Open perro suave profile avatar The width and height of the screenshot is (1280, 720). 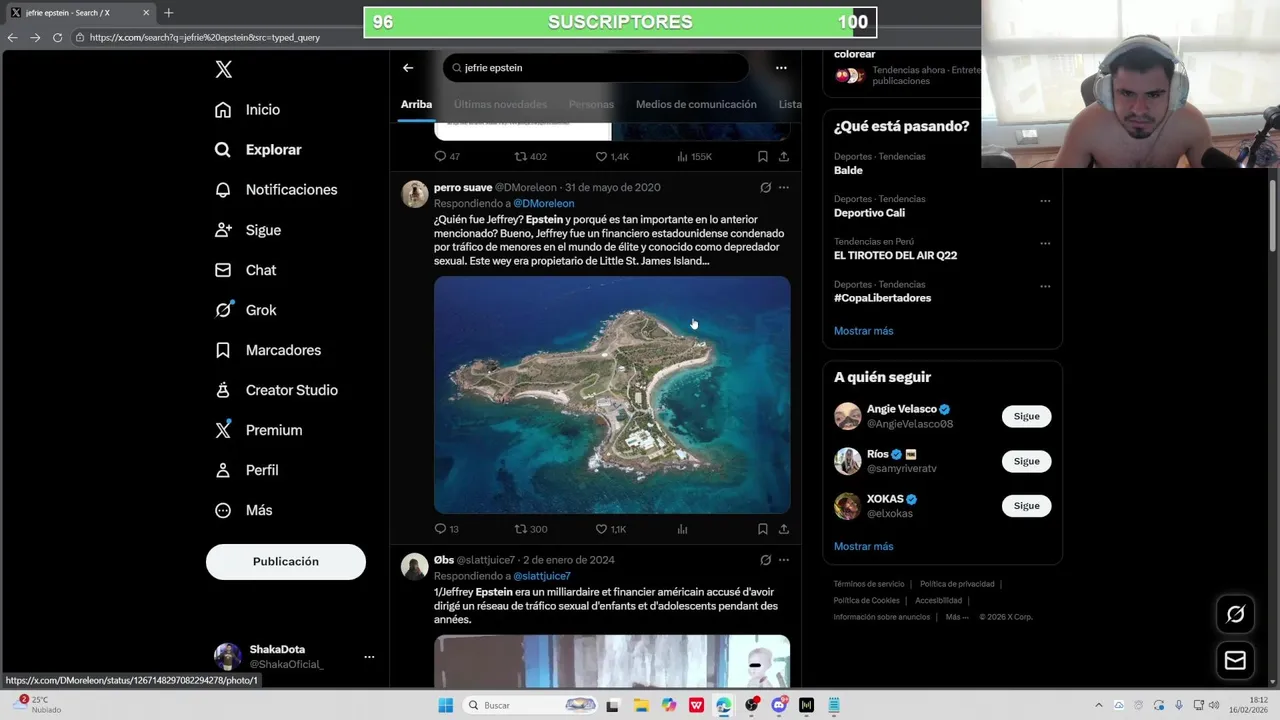[415, 194]
